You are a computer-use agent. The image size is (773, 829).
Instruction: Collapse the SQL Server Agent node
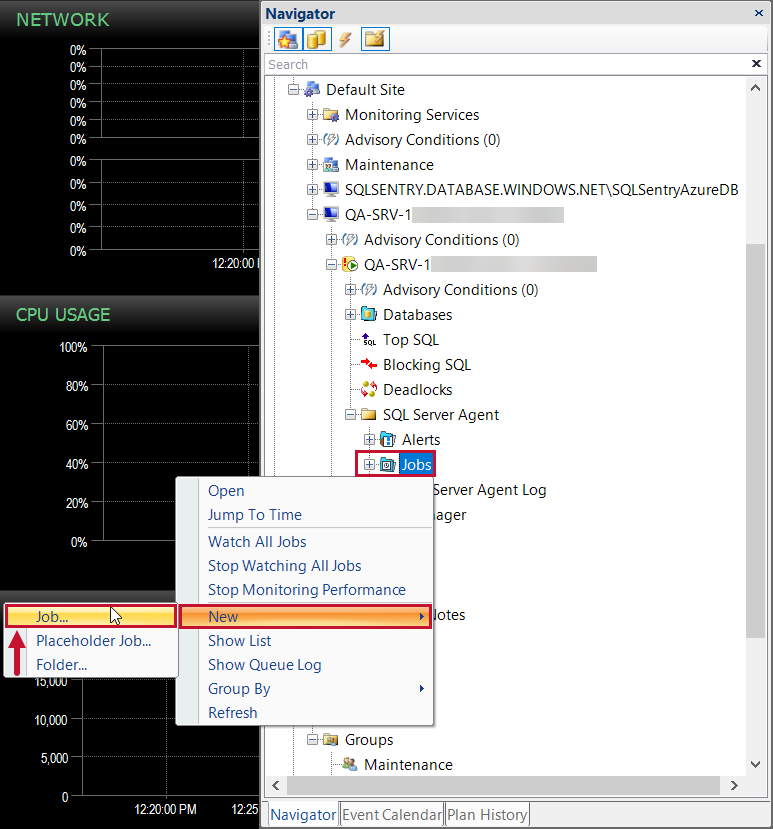point(351,414)
